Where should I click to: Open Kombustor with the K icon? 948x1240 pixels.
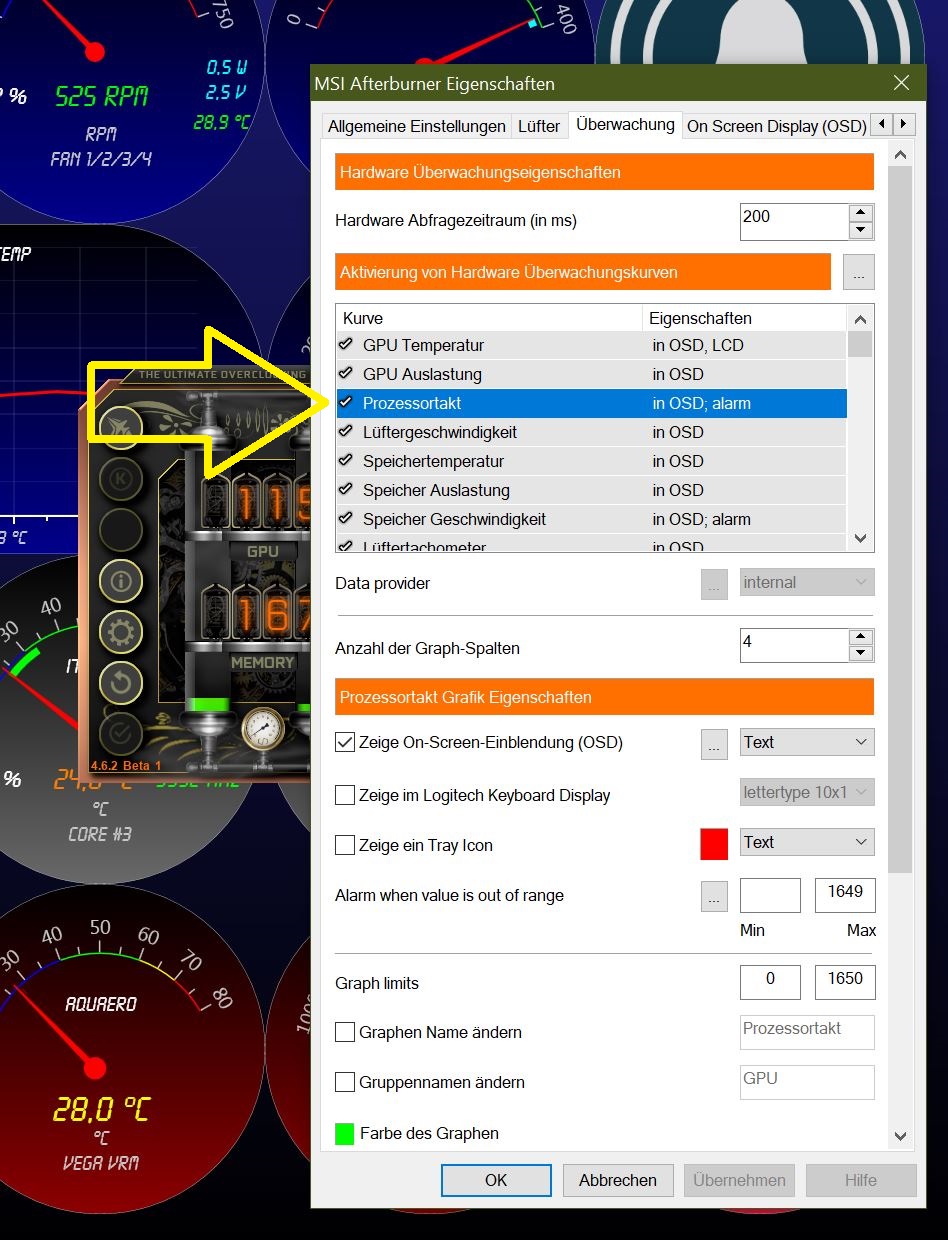coord(121,478)
